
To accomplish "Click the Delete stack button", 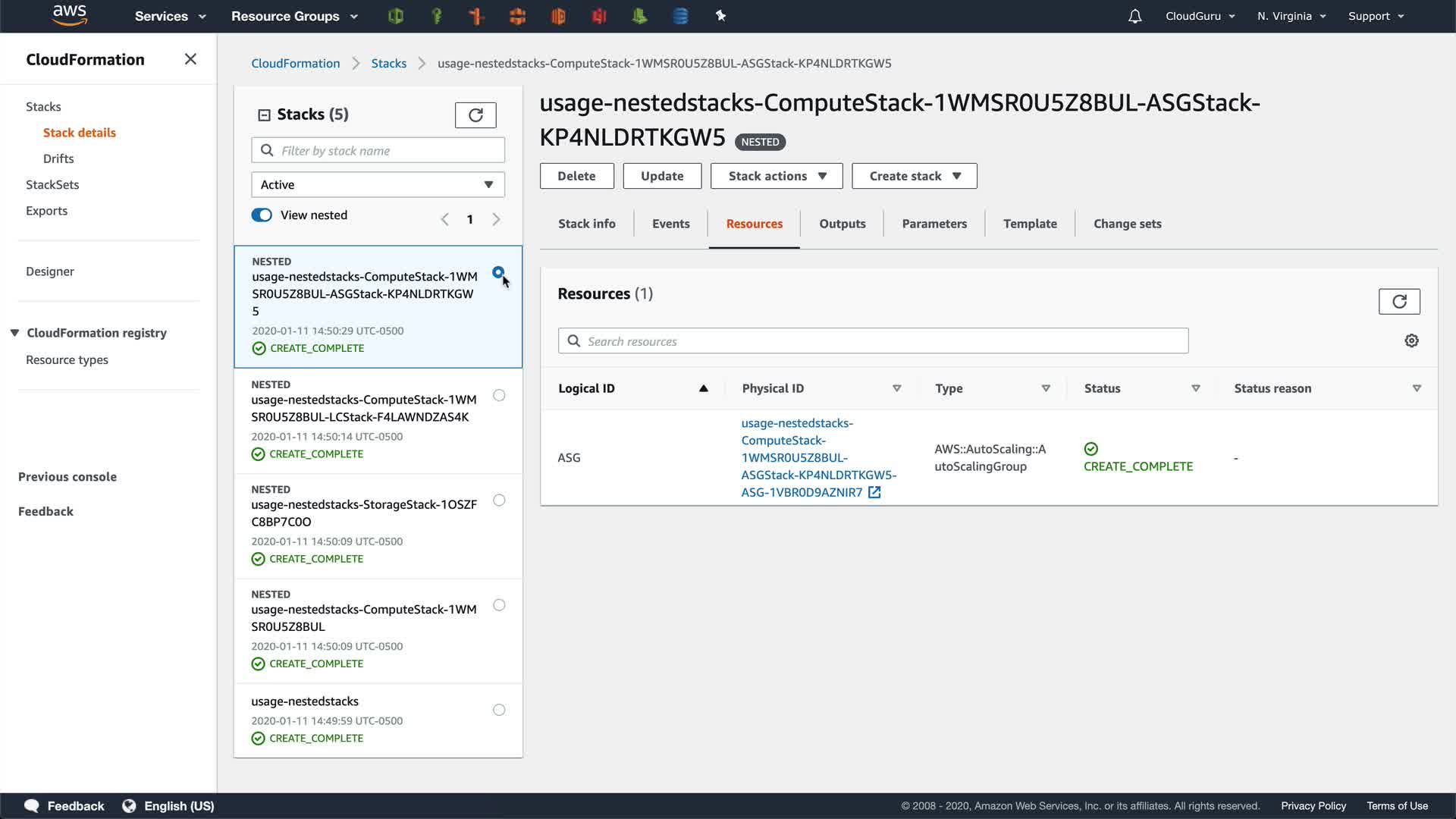I will [576, 176].
